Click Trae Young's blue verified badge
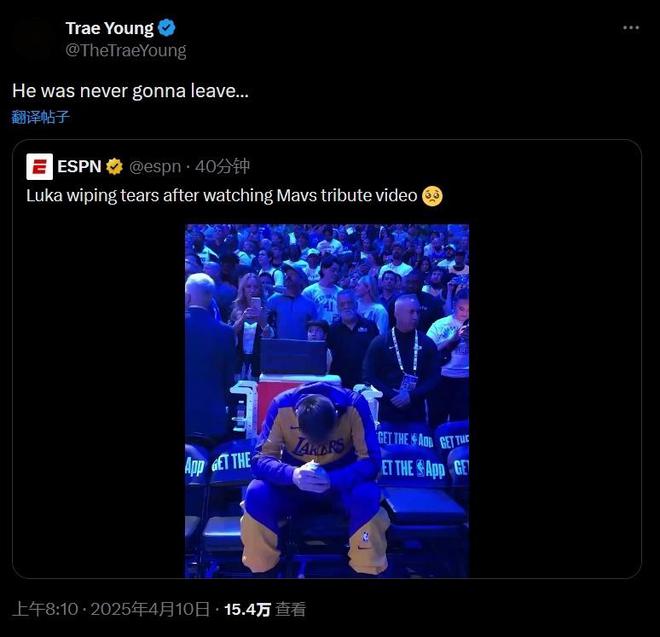Viewport: 660px width, 637px height. 167,28
